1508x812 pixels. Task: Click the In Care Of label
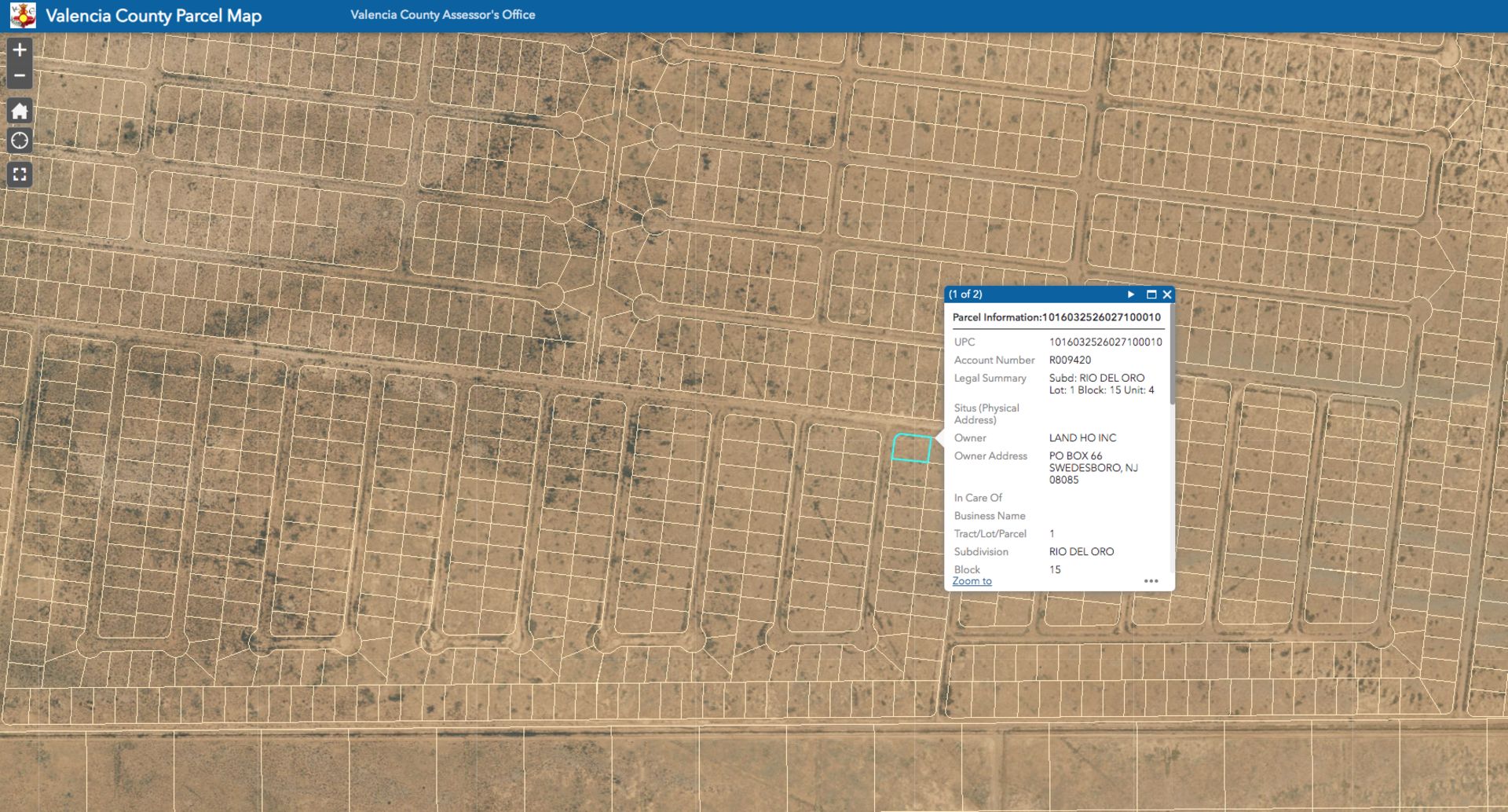coord(978,498)
